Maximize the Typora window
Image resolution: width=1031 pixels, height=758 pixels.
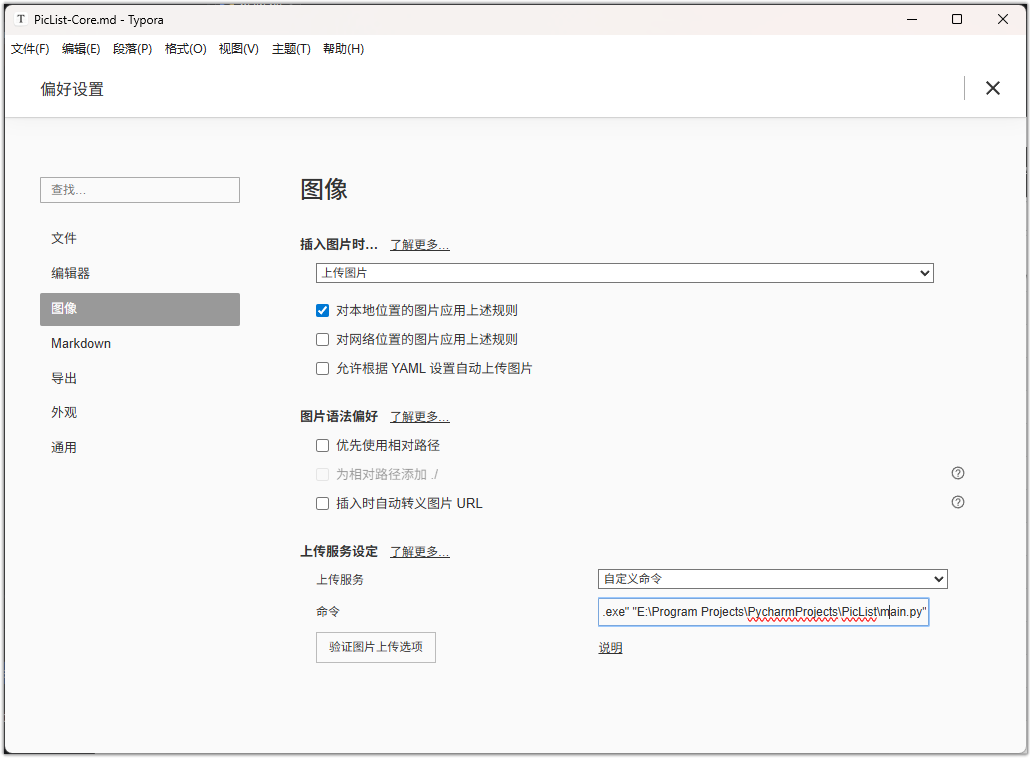point(957,19)
